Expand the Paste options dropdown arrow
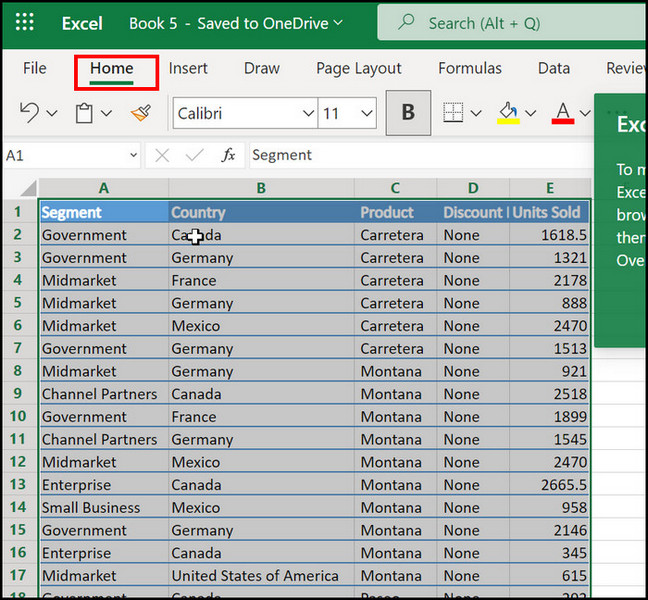 (x=107, y=113)
